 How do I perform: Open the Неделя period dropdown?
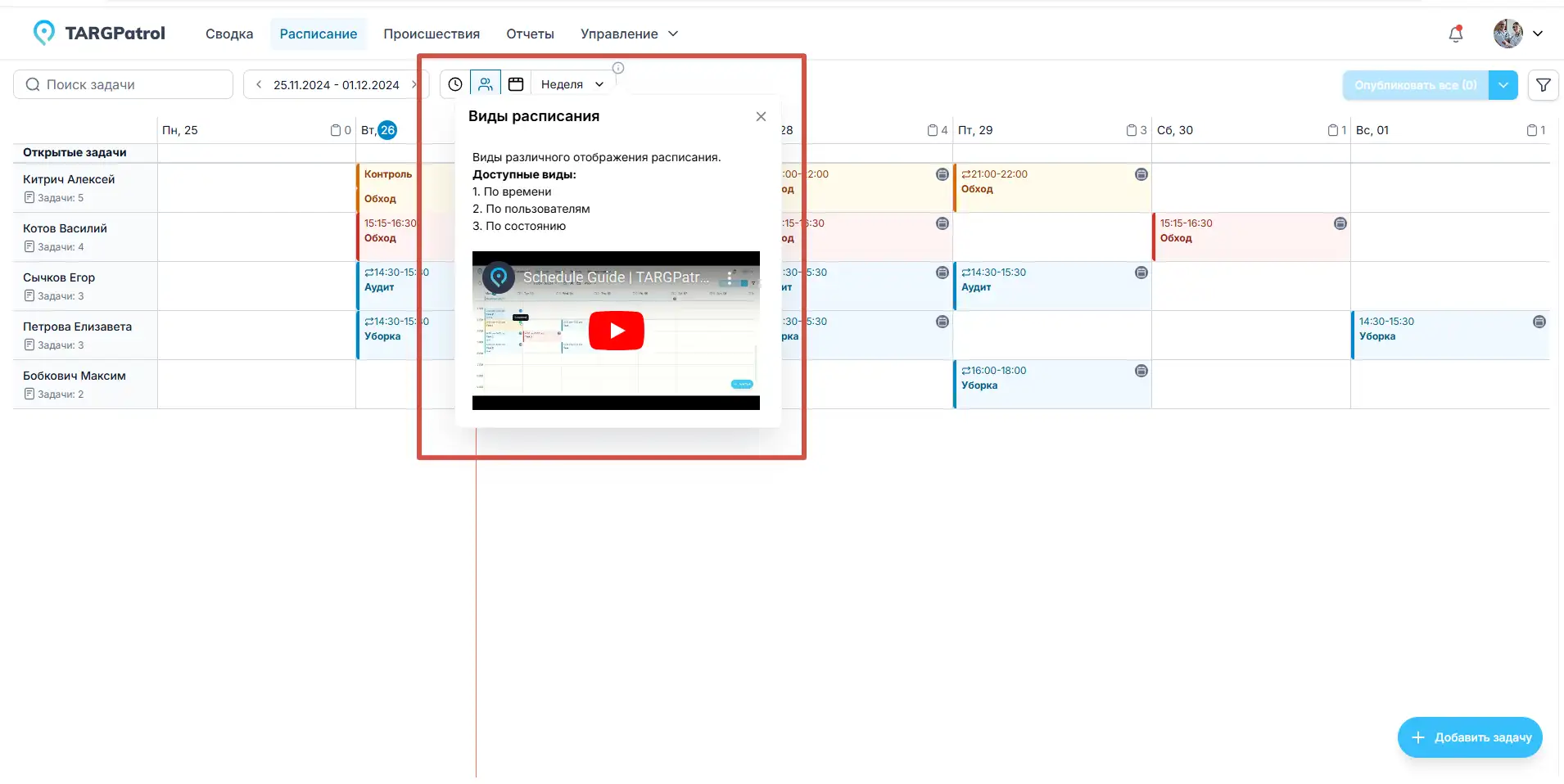[x=572, y=84]
